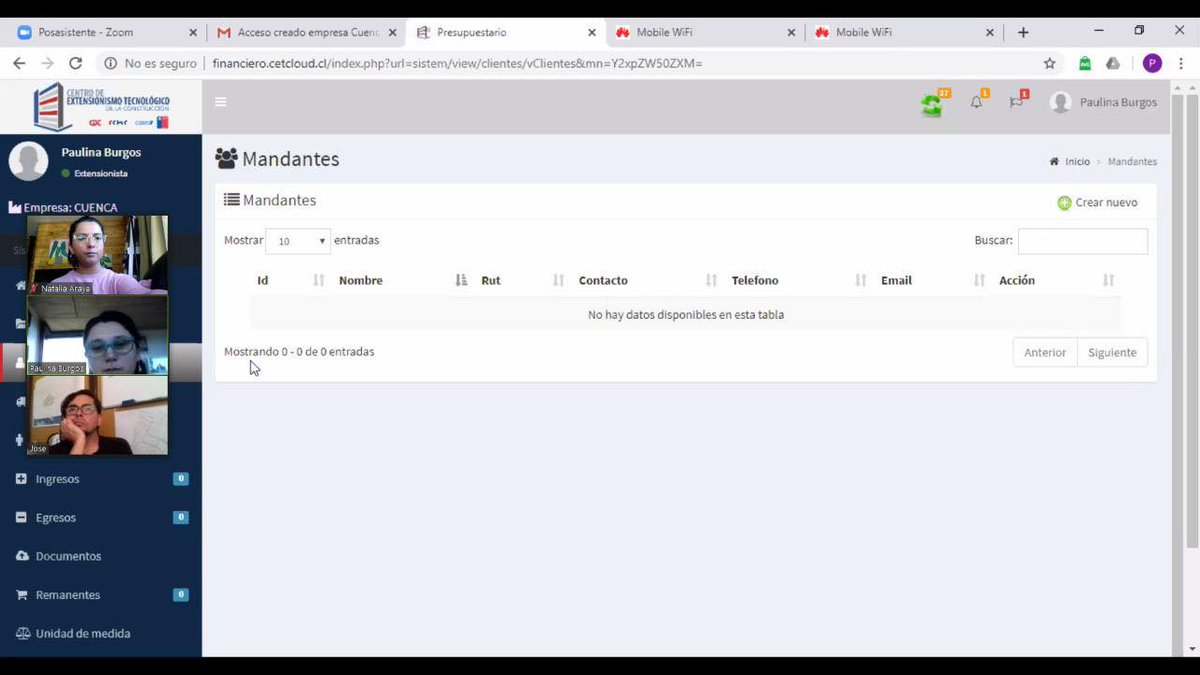Go to Inicio via breadcrumb
This screenshot has height=675, width=1200.
pos(1077,162)
